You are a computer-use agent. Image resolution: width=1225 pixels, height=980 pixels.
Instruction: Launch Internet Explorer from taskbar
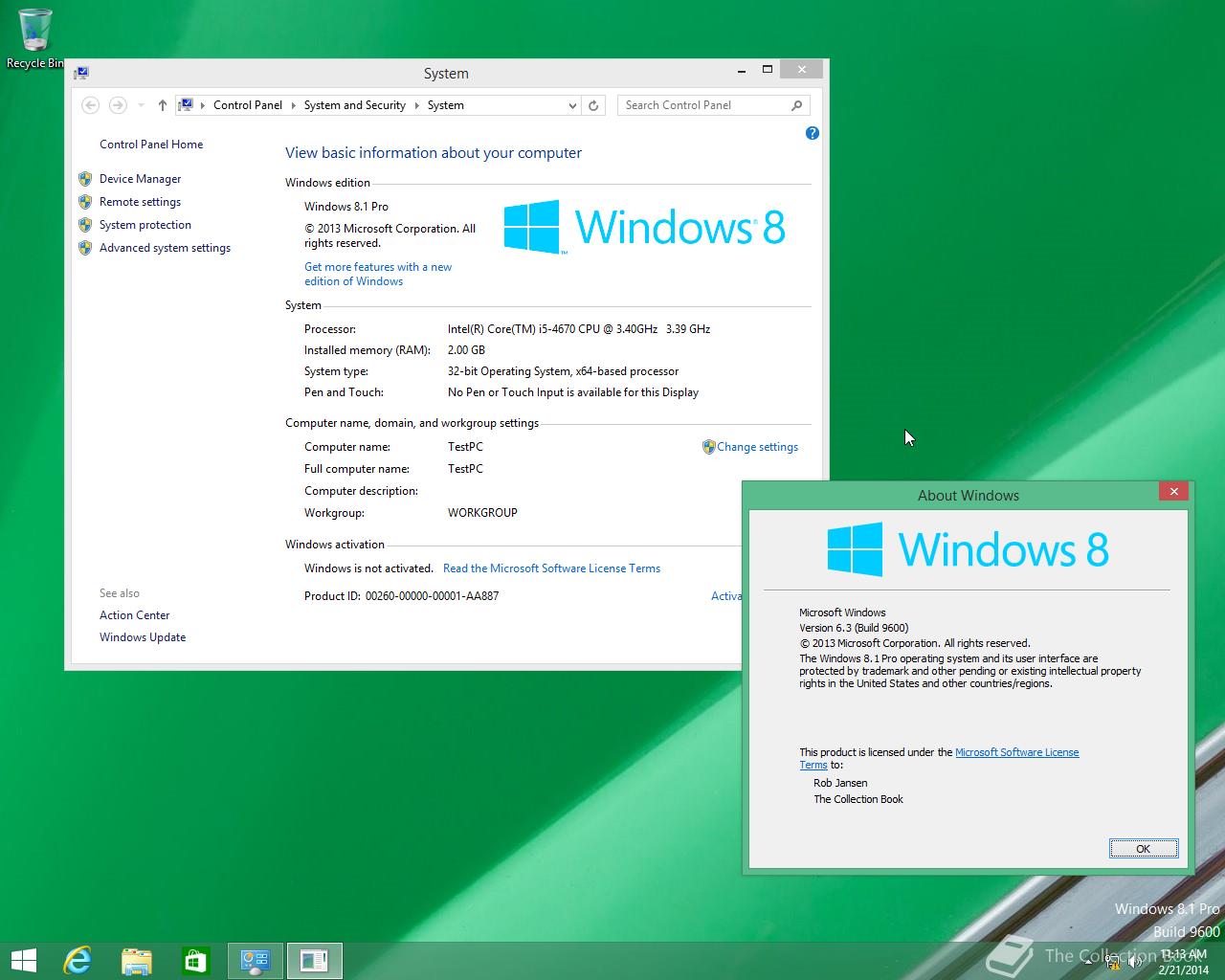tap(77, 960)
